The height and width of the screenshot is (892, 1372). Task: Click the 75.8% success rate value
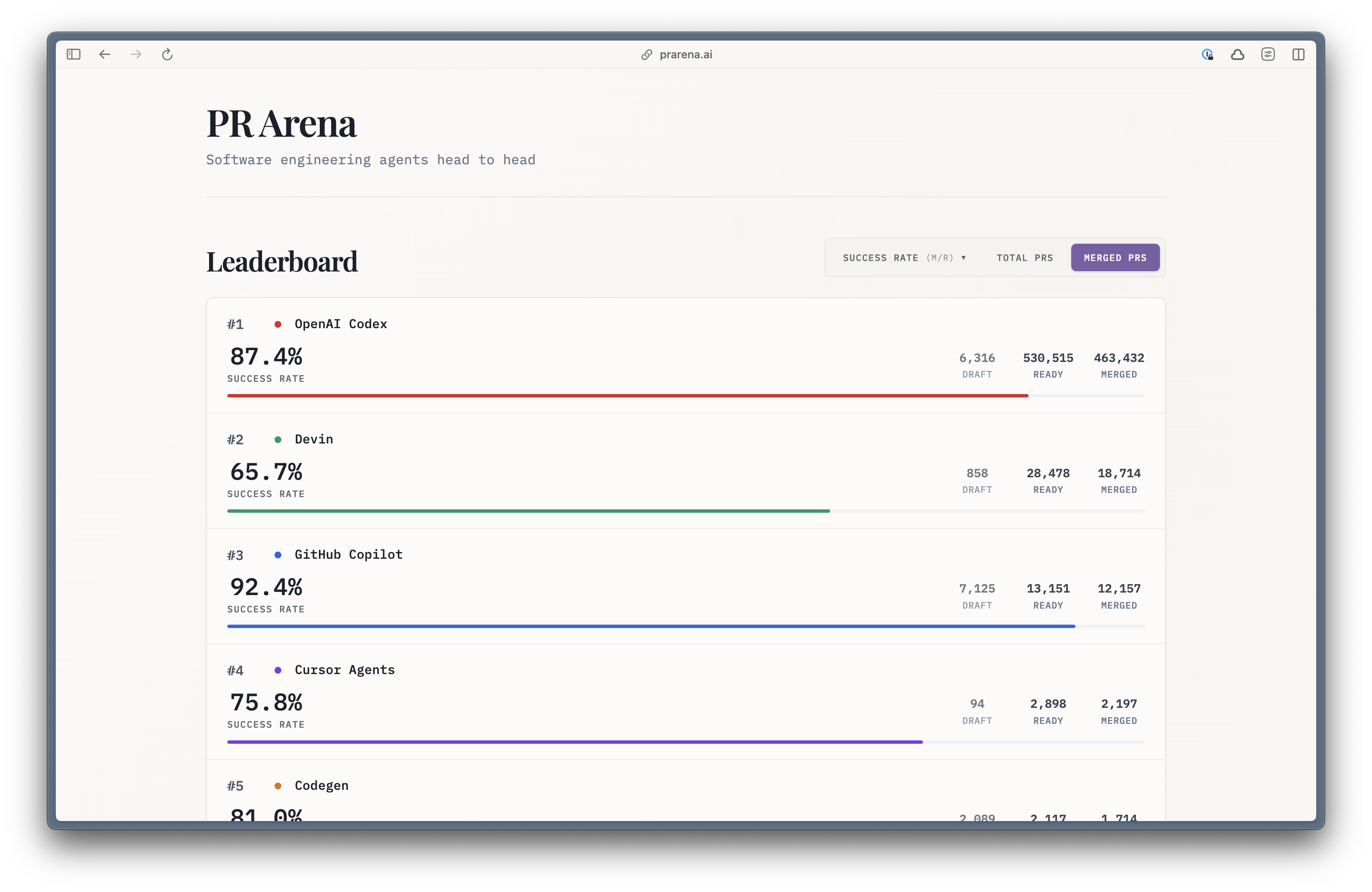pyautogui.click(x=266, y=702)
